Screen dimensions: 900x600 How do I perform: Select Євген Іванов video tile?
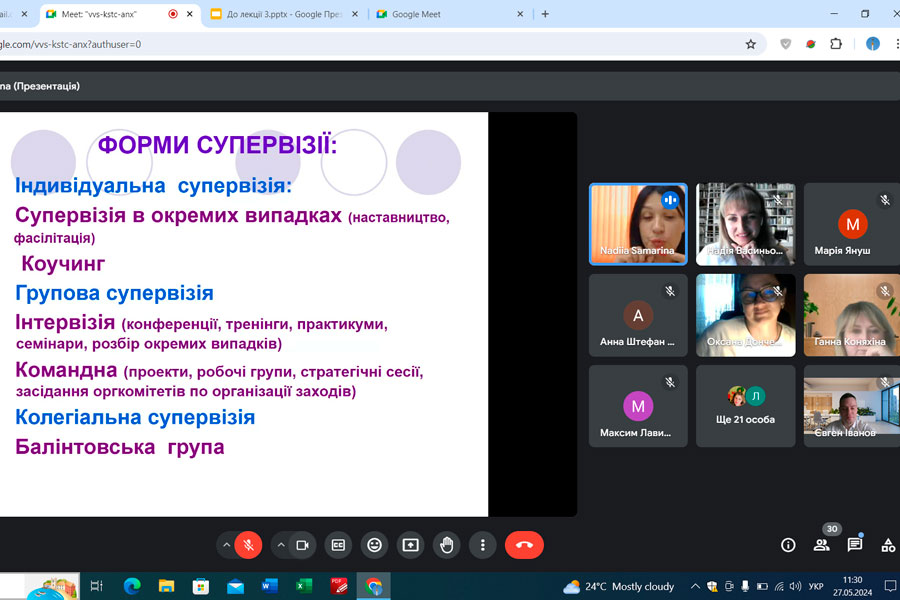[x=852, y=406]
